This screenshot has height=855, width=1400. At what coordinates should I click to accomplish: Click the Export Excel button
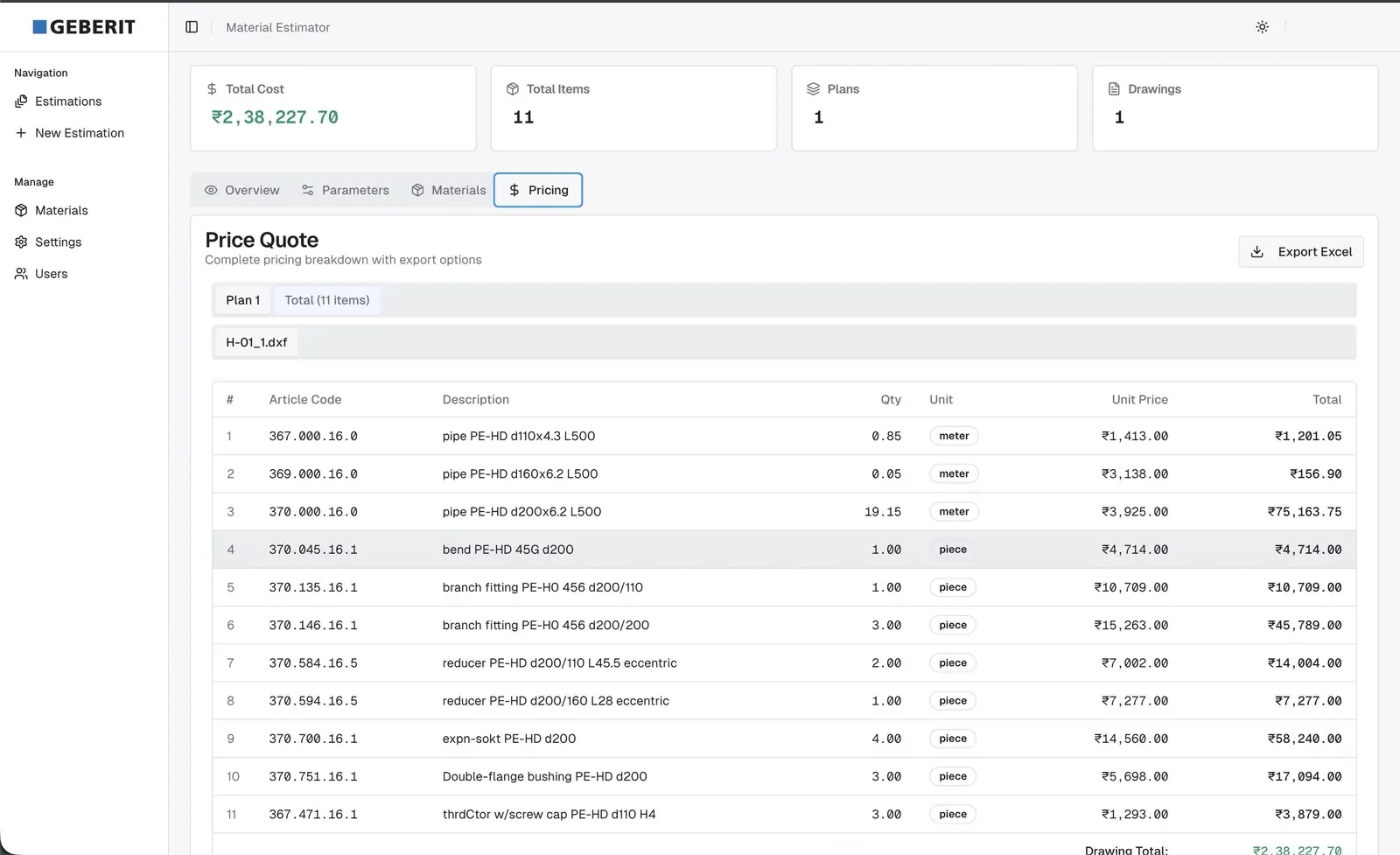point(1301,252)
